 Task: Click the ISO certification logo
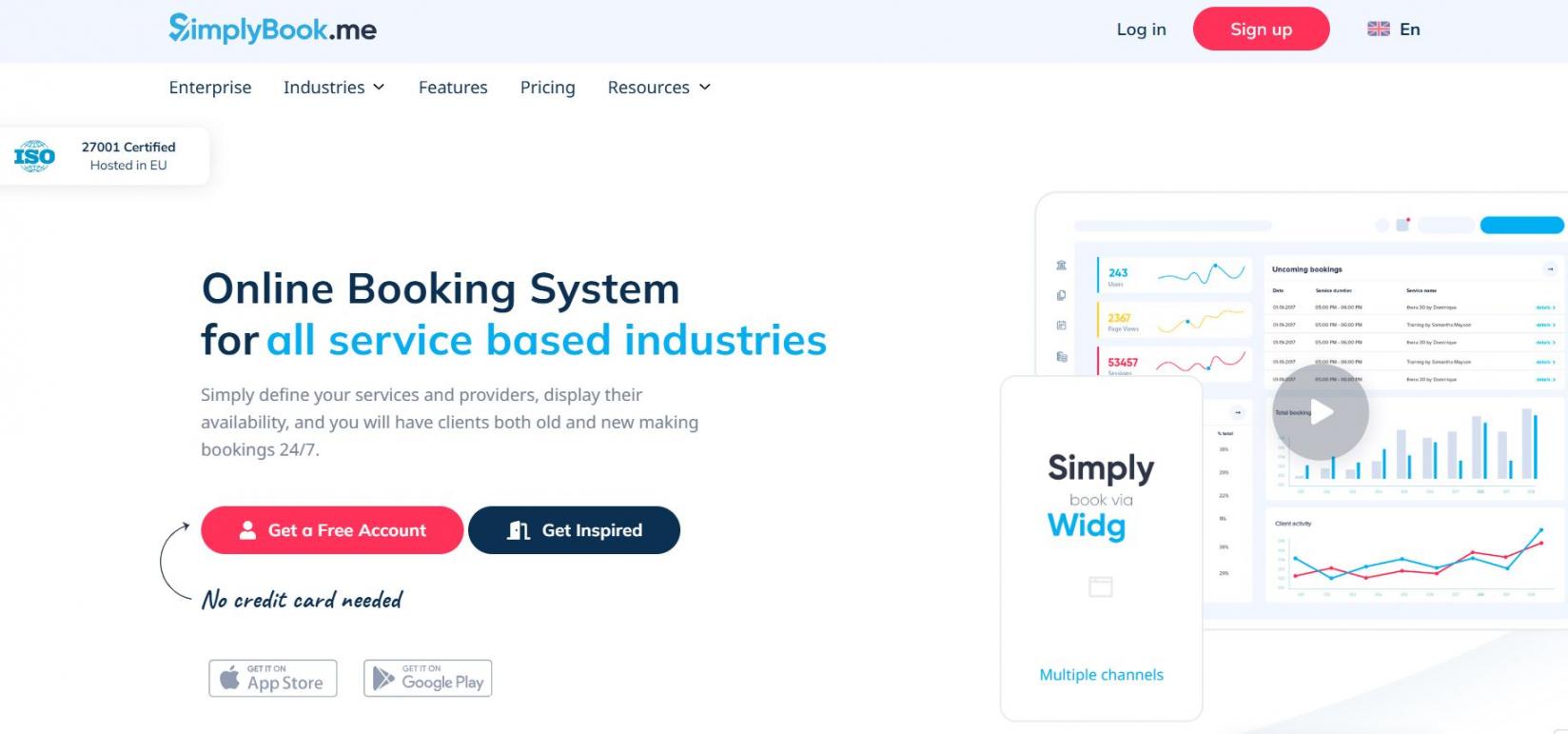coord(34,156)
